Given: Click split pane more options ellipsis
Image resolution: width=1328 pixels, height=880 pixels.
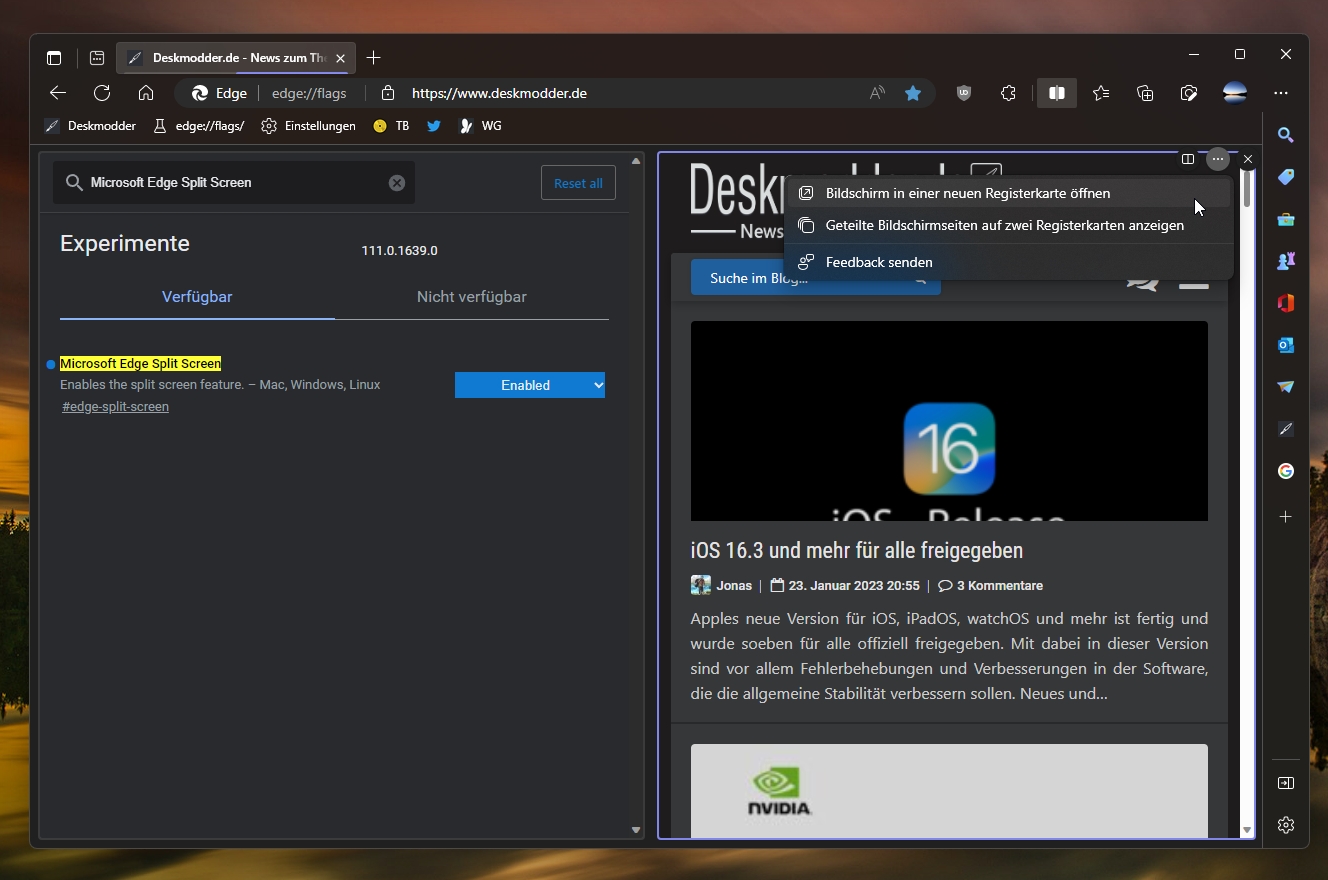Looking at the screenshot, I should pyautogui.click(x=1217, y=159).
